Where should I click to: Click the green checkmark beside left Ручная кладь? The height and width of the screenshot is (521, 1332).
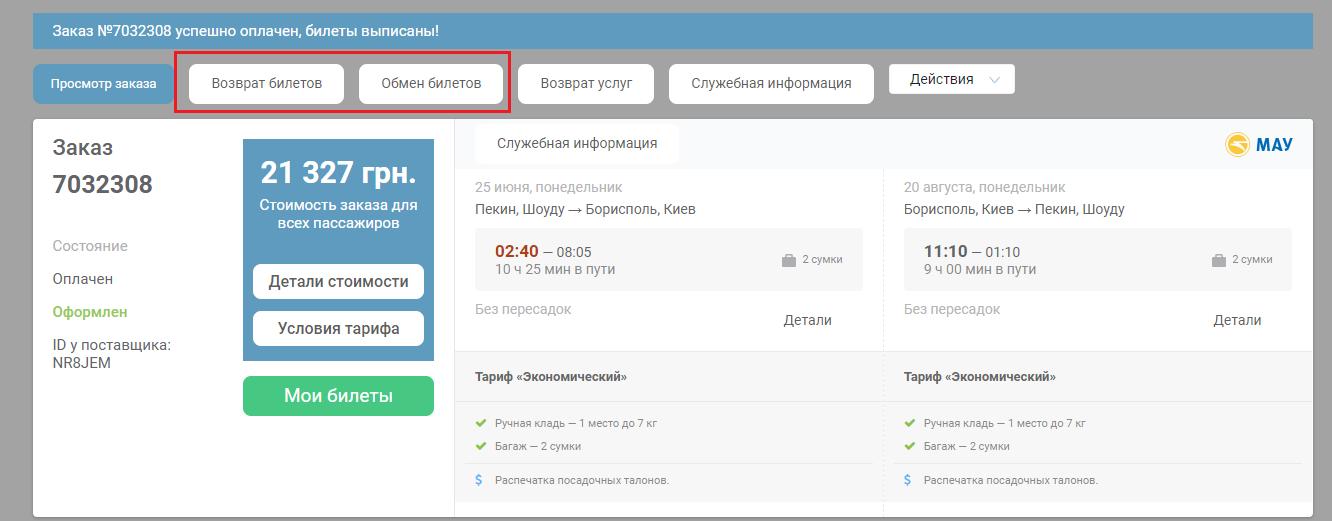point(481,423)
